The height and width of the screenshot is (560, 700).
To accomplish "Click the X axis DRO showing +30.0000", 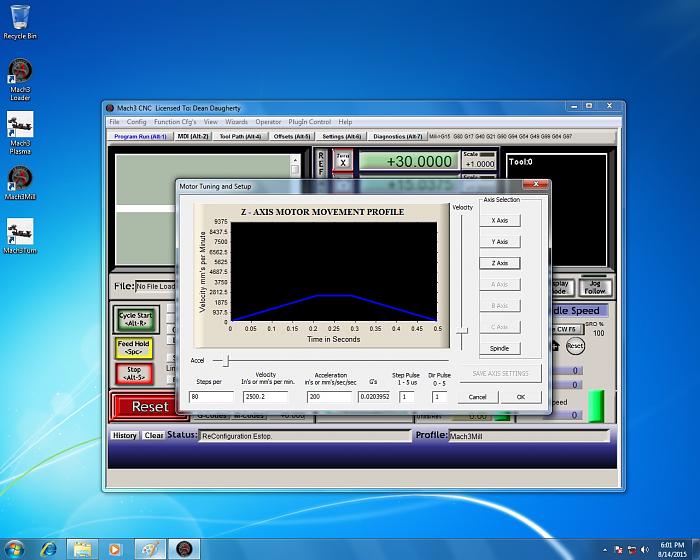I will [x=409, y=161].
